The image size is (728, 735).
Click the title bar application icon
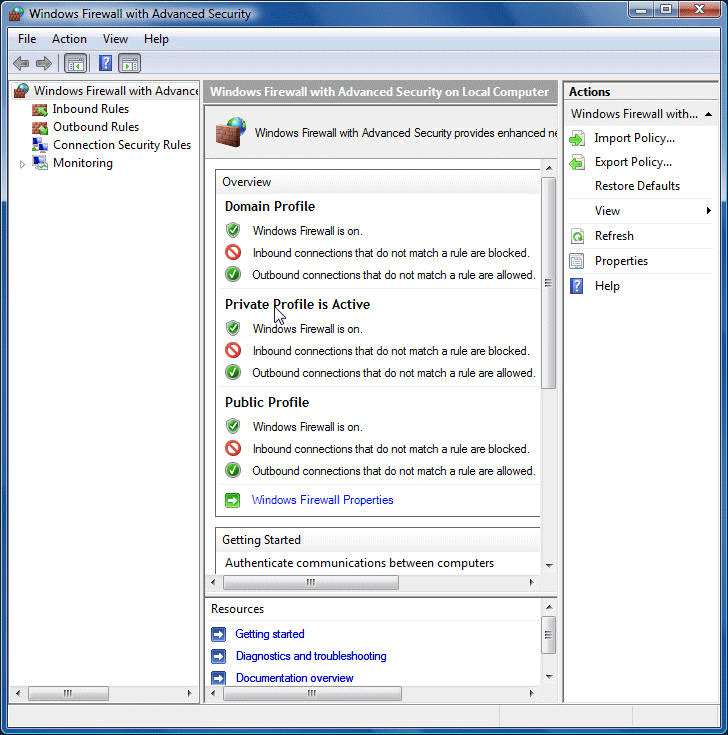click(x=16, y=14)
